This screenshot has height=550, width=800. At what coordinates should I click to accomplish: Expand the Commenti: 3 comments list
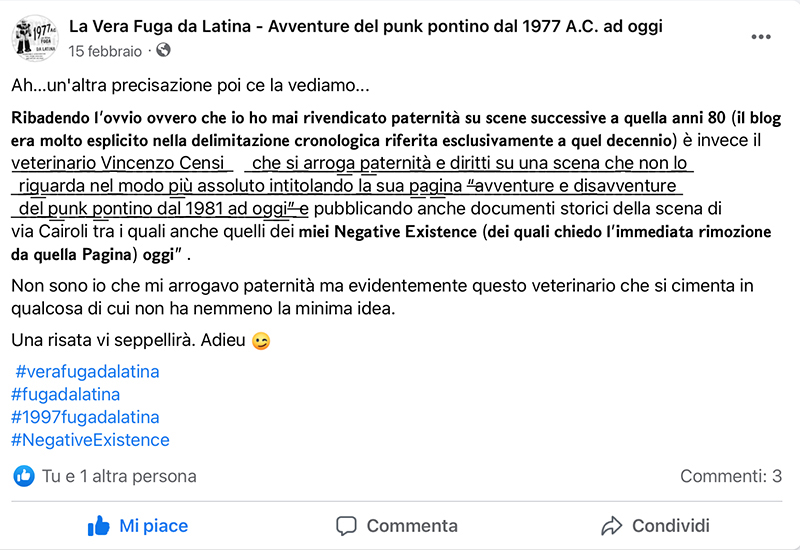[731, 476]
